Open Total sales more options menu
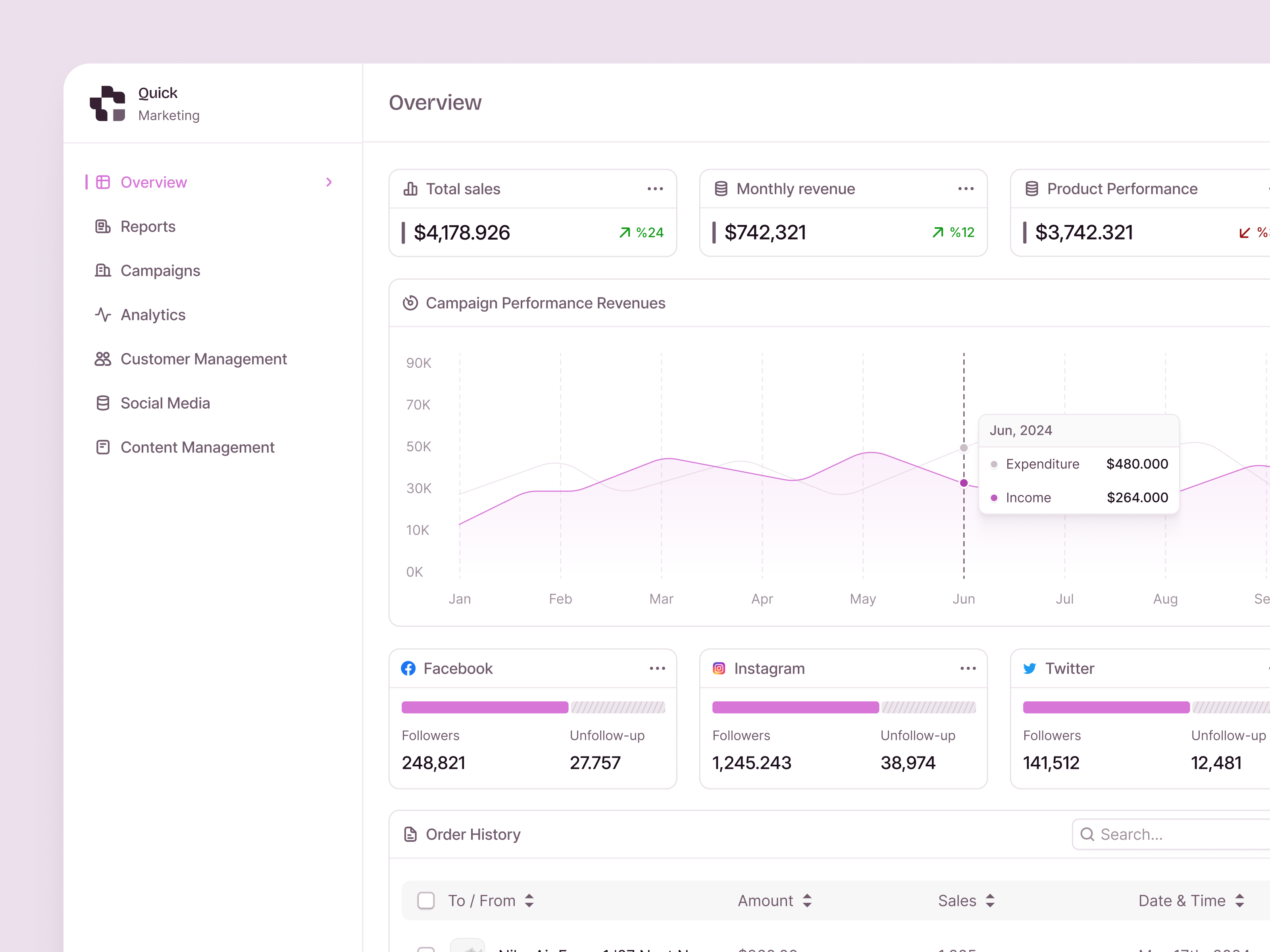Viewport: 1270px width, 952px height. [x=655, y=189]
